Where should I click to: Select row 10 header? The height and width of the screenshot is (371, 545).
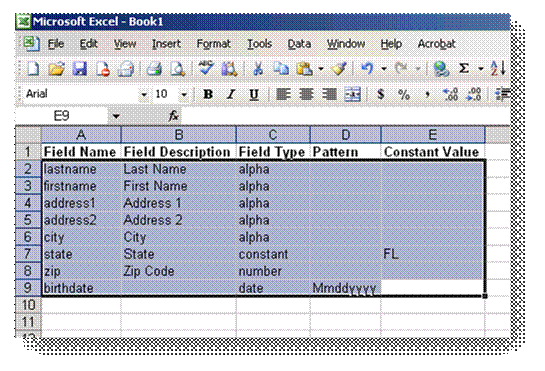(28, 305)
